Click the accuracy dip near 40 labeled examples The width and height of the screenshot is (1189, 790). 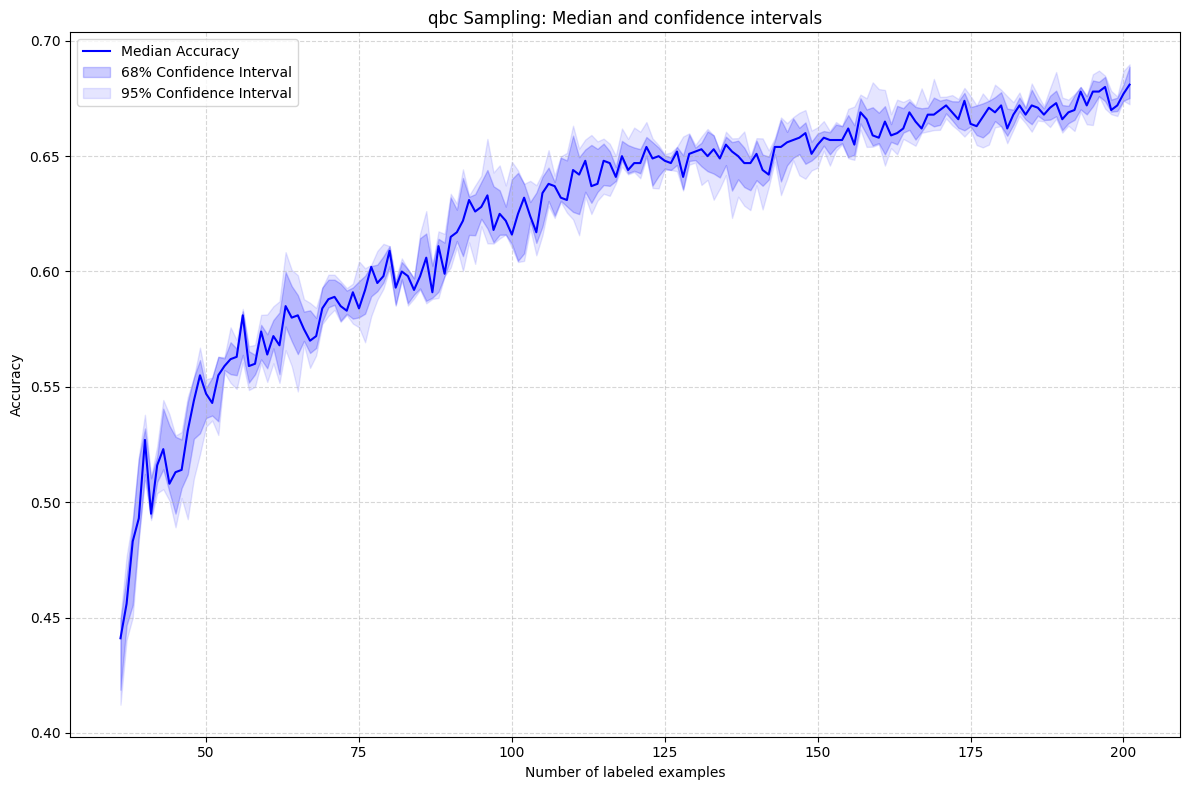pos(151,515)
